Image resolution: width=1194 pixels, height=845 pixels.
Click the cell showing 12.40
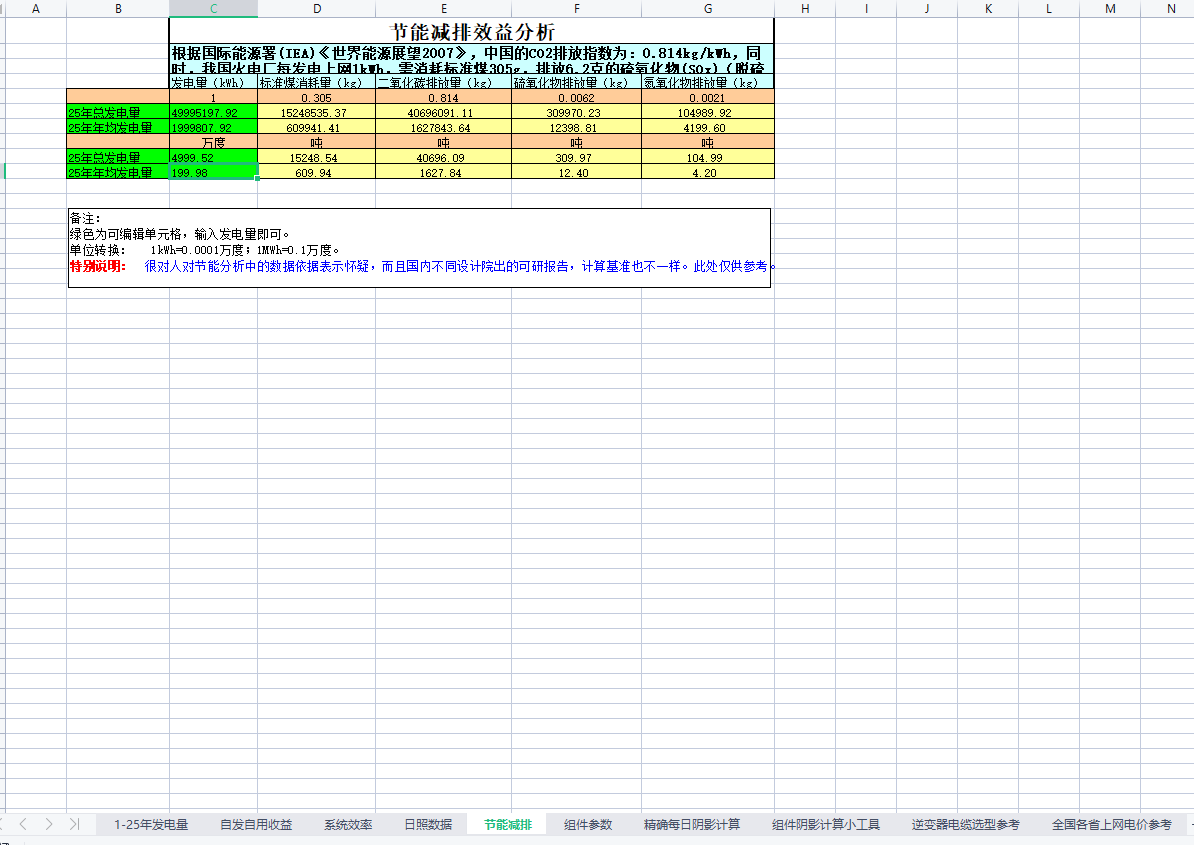tap(576, 172)
